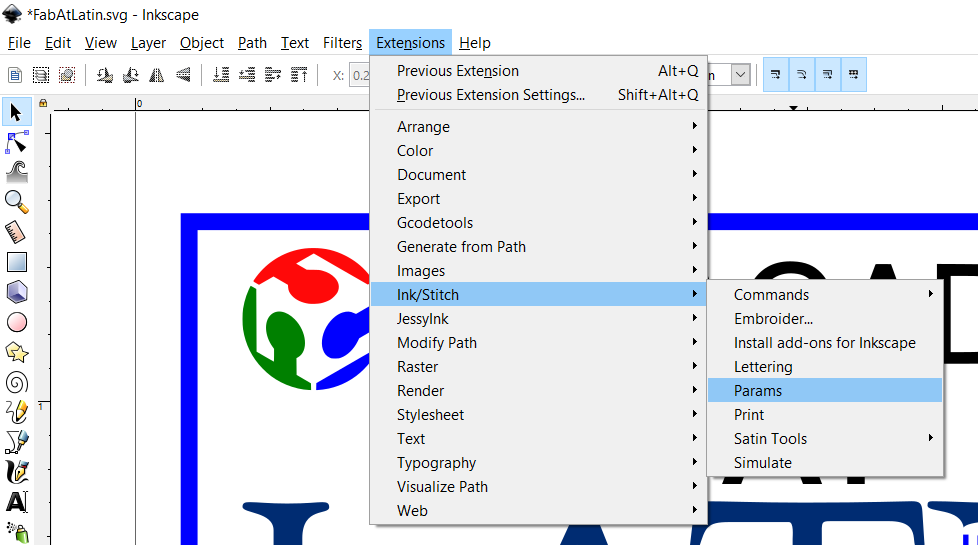Select the Rectangle tool
Image resolution: width=978 pixels, height=545 pixels.
coord(16,262)
